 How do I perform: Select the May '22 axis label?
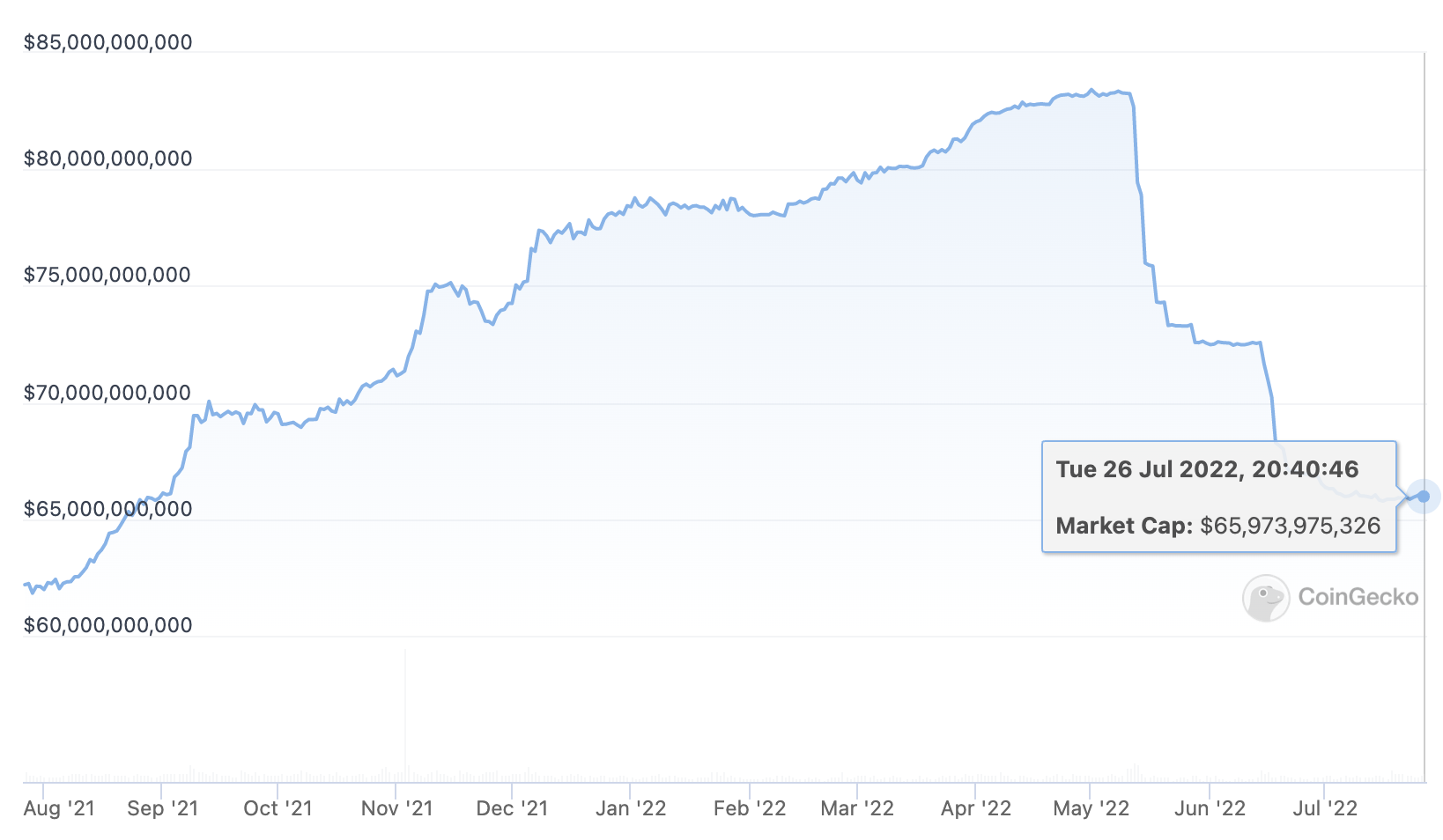(1091, 808)
